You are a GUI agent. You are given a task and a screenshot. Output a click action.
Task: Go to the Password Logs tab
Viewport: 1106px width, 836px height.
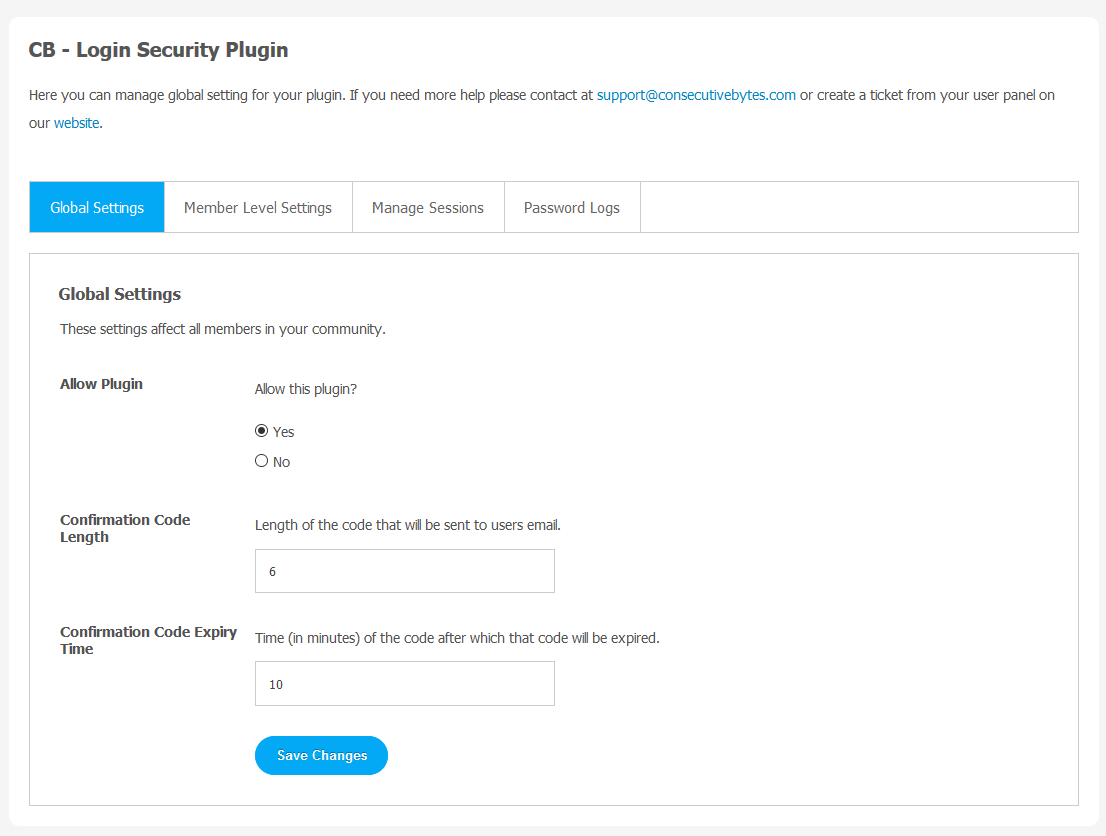click(x=572, y=208)
